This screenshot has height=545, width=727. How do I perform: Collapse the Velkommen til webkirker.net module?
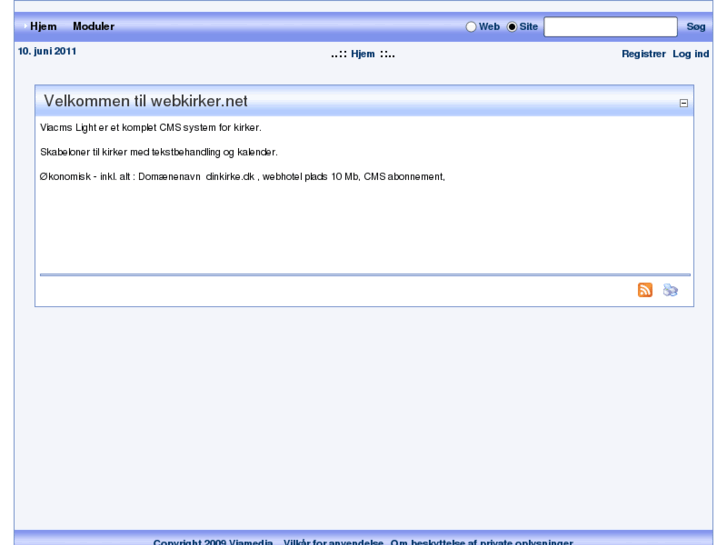pos(683,103)
